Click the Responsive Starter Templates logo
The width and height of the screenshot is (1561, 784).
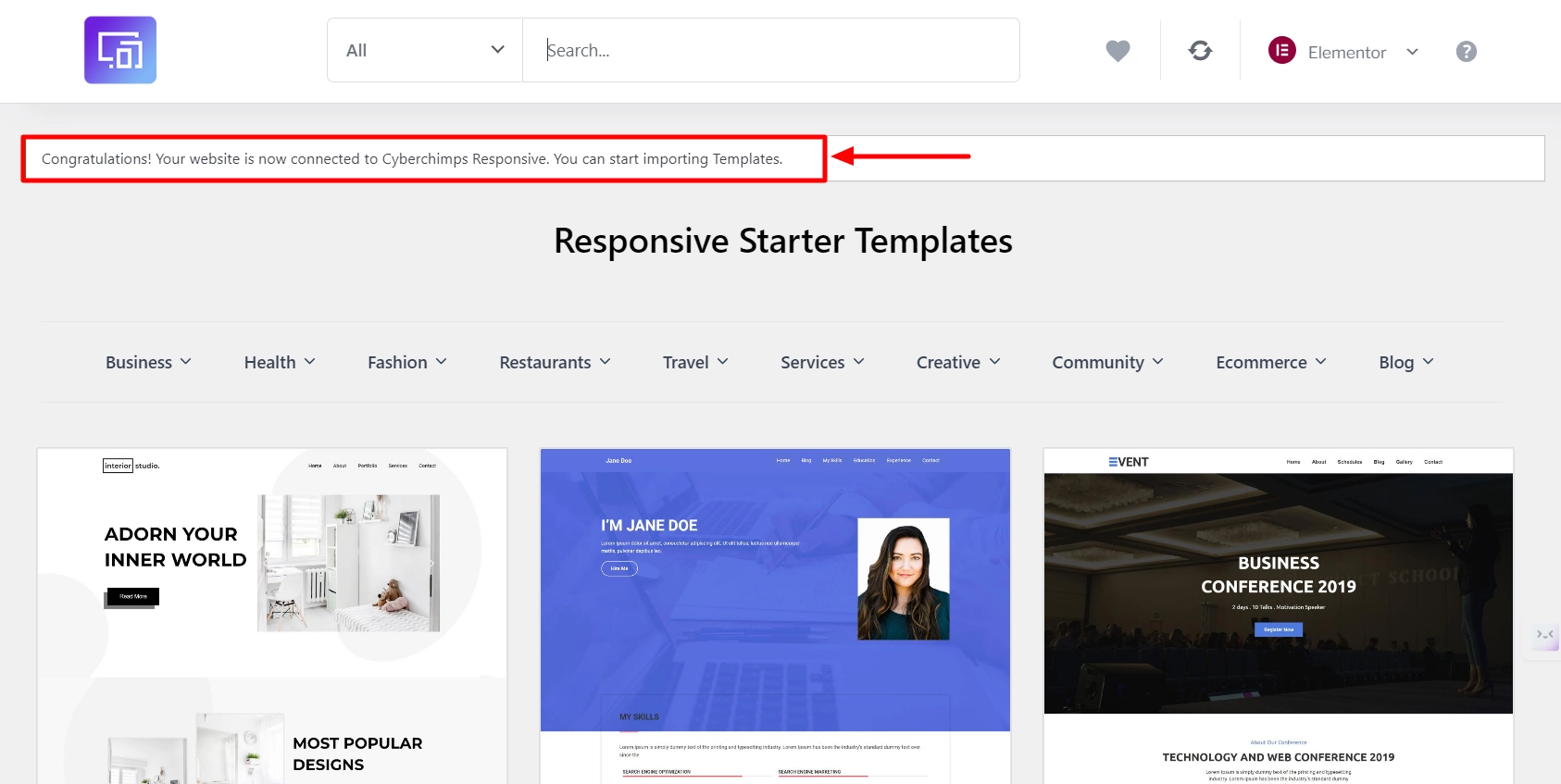(120, 50)
